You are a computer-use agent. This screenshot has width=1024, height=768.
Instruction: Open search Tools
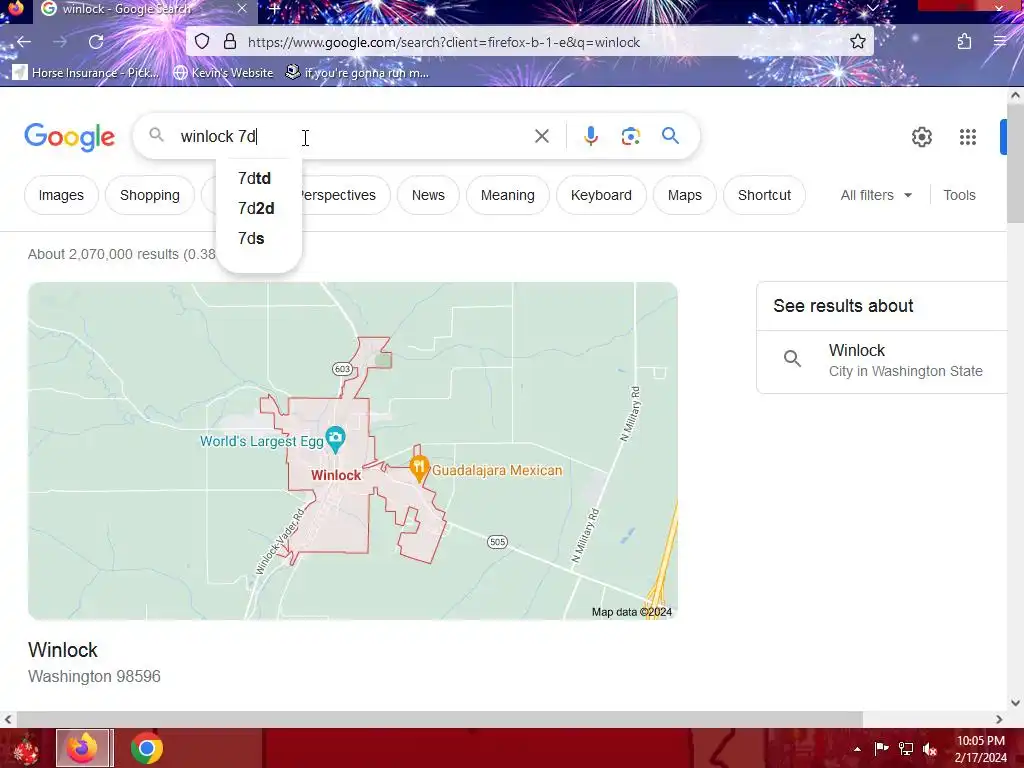coord(959,195)
